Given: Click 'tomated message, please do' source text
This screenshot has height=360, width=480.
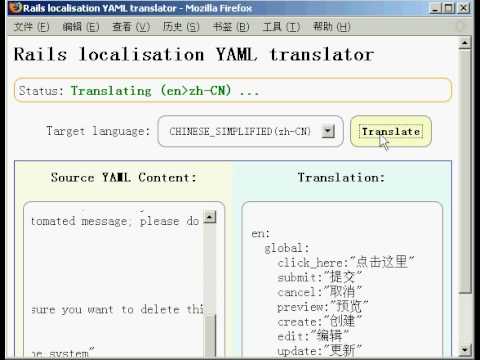Looking at the screenshot, I should click(x=115, y=221).
